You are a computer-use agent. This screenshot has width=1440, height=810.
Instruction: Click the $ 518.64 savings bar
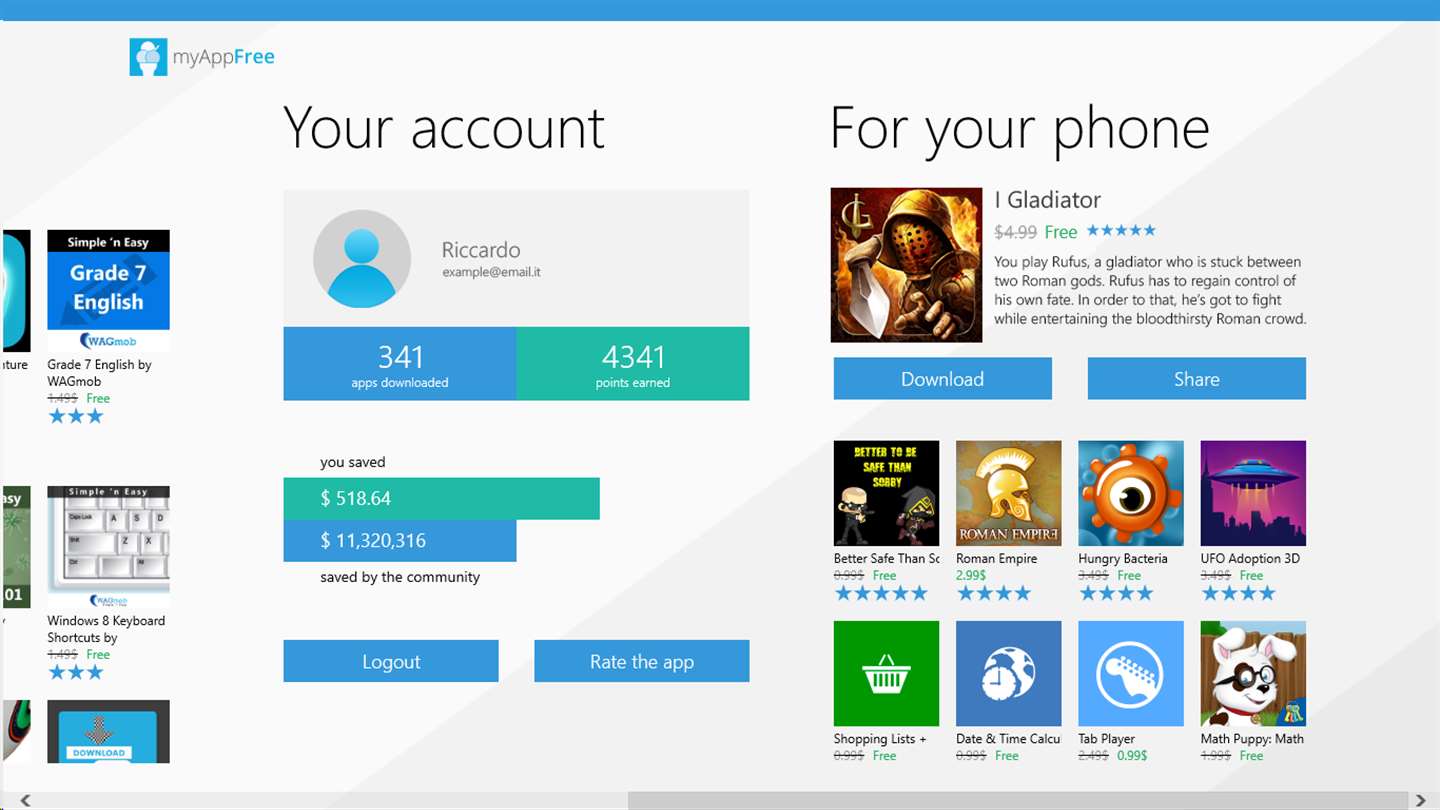[x=441, y=498]
